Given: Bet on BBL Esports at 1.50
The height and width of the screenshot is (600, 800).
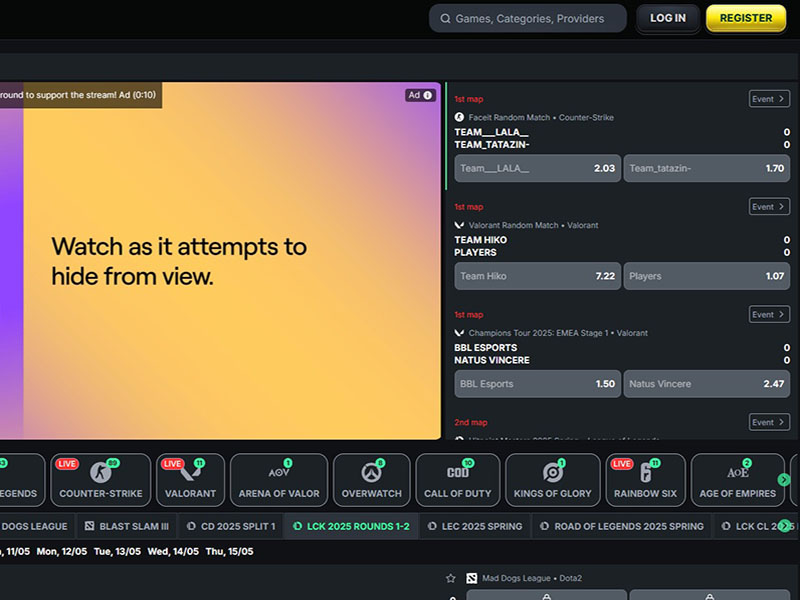Looking at the screenshot, I should 537,384.
